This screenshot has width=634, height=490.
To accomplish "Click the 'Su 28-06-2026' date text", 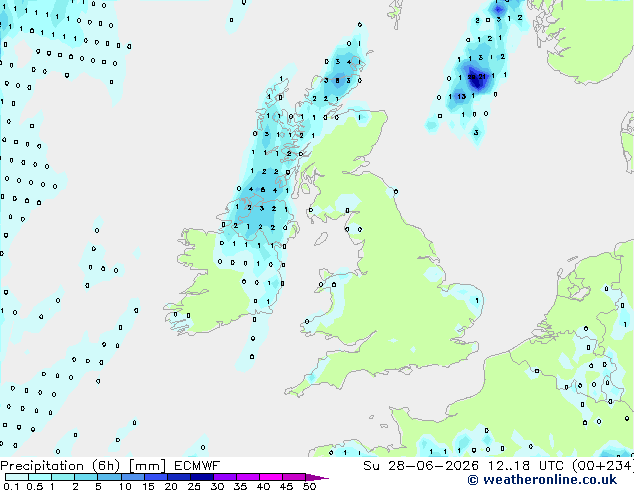I will [421, 466].
